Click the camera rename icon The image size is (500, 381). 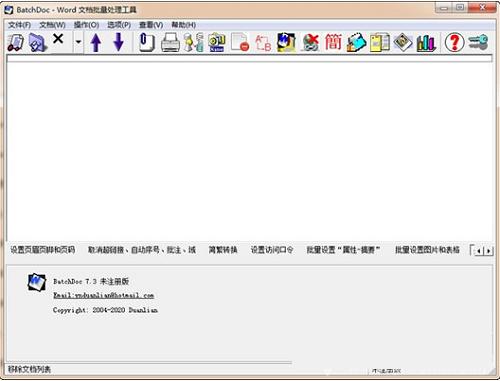click(217, 43)
